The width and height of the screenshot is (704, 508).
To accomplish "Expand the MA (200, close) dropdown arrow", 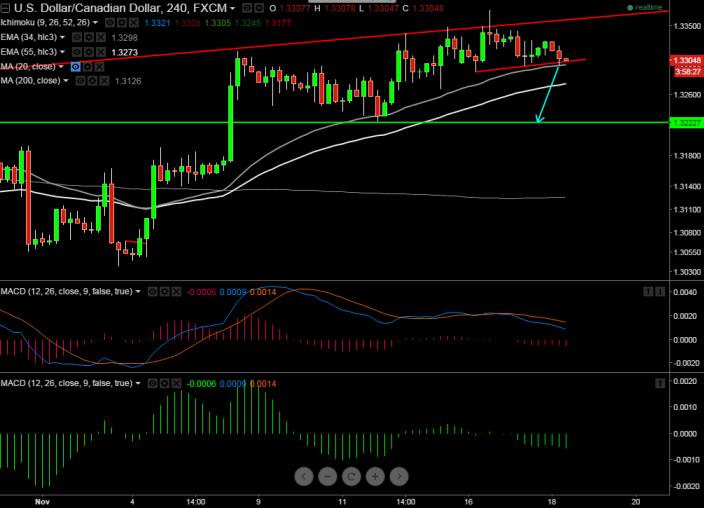I will point(66,81).
